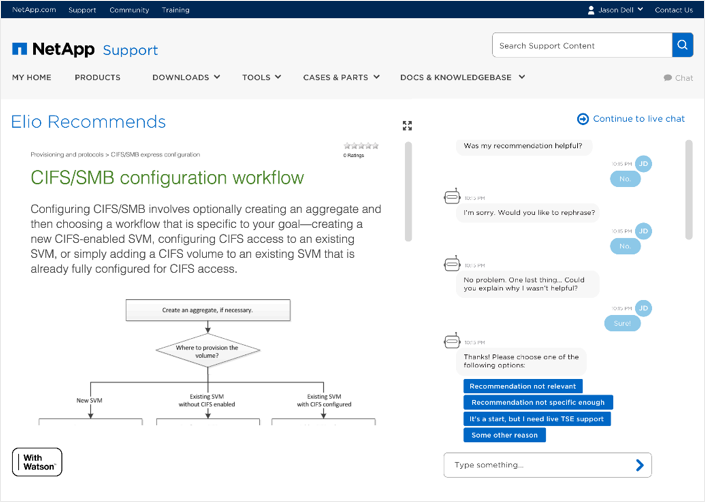Click the bot avatar above "Thanks! Please choose"
The image size is (705, 502).
coord(452,341)
